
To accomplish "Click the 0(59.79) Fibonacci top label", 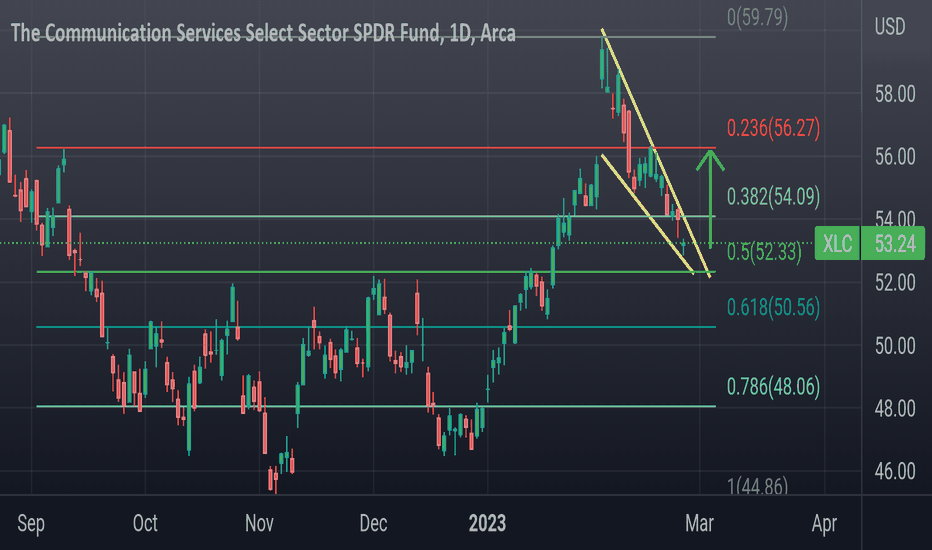I will click(757, 17).
